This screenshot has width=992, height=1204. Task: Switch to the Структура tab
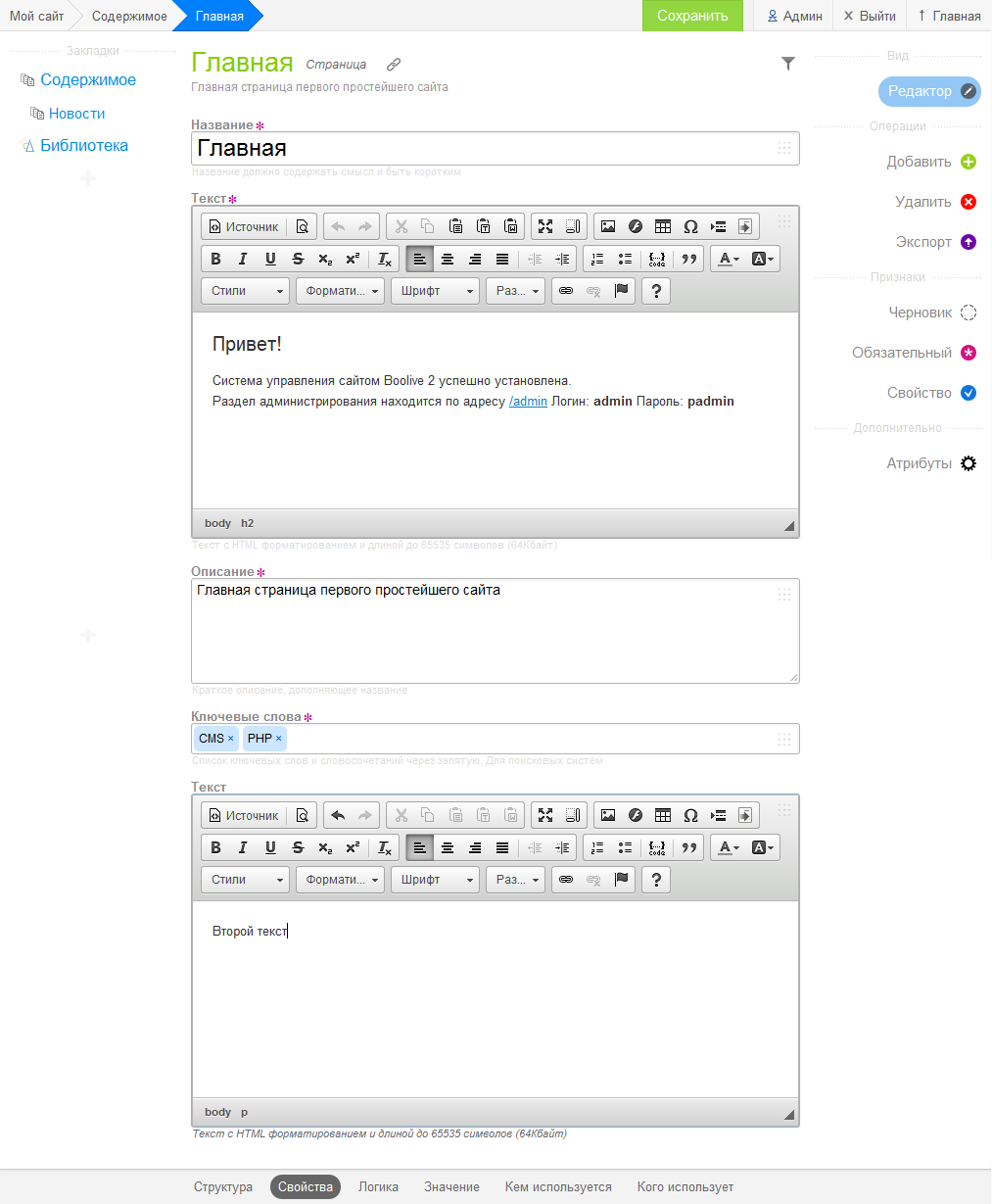pyautogui.click(x=223, y=1186)
